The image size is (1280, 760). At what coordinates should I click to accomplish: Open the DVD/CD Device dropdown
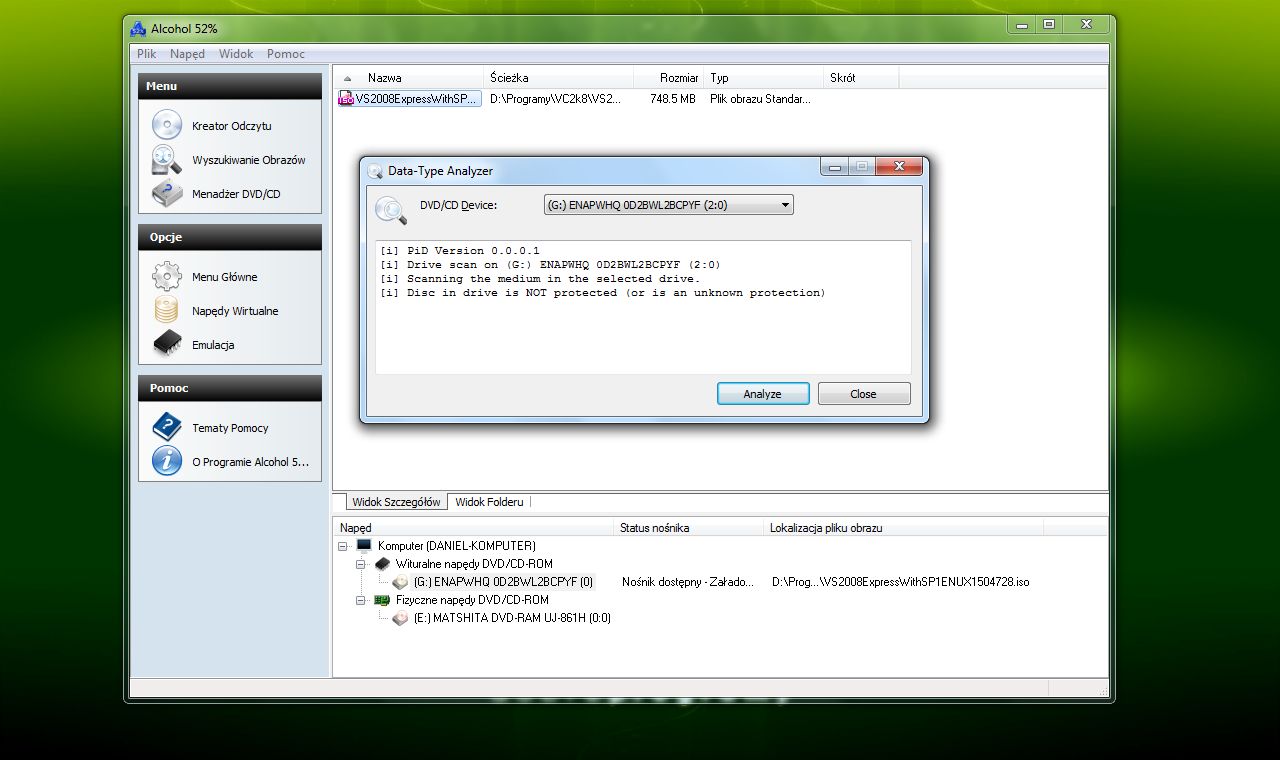(x=668, y=205)
